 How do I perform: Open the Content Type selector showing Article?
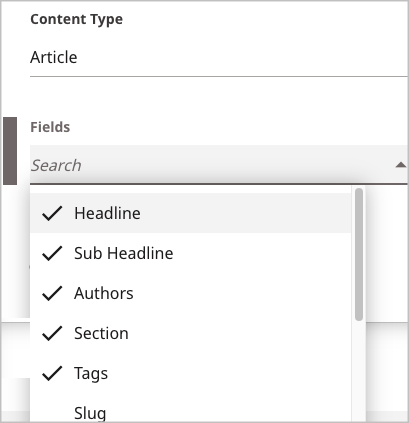click(x=219, y=57)
